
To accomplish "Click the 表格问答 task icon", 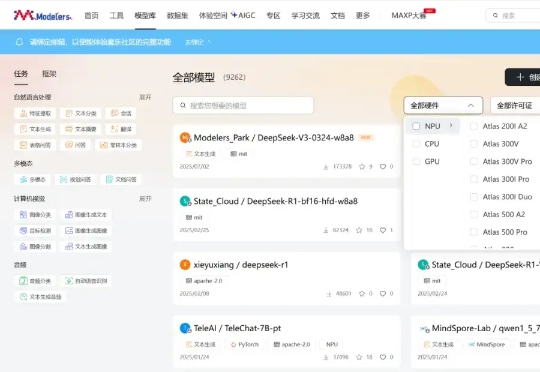I will click(x=23, y=145).
